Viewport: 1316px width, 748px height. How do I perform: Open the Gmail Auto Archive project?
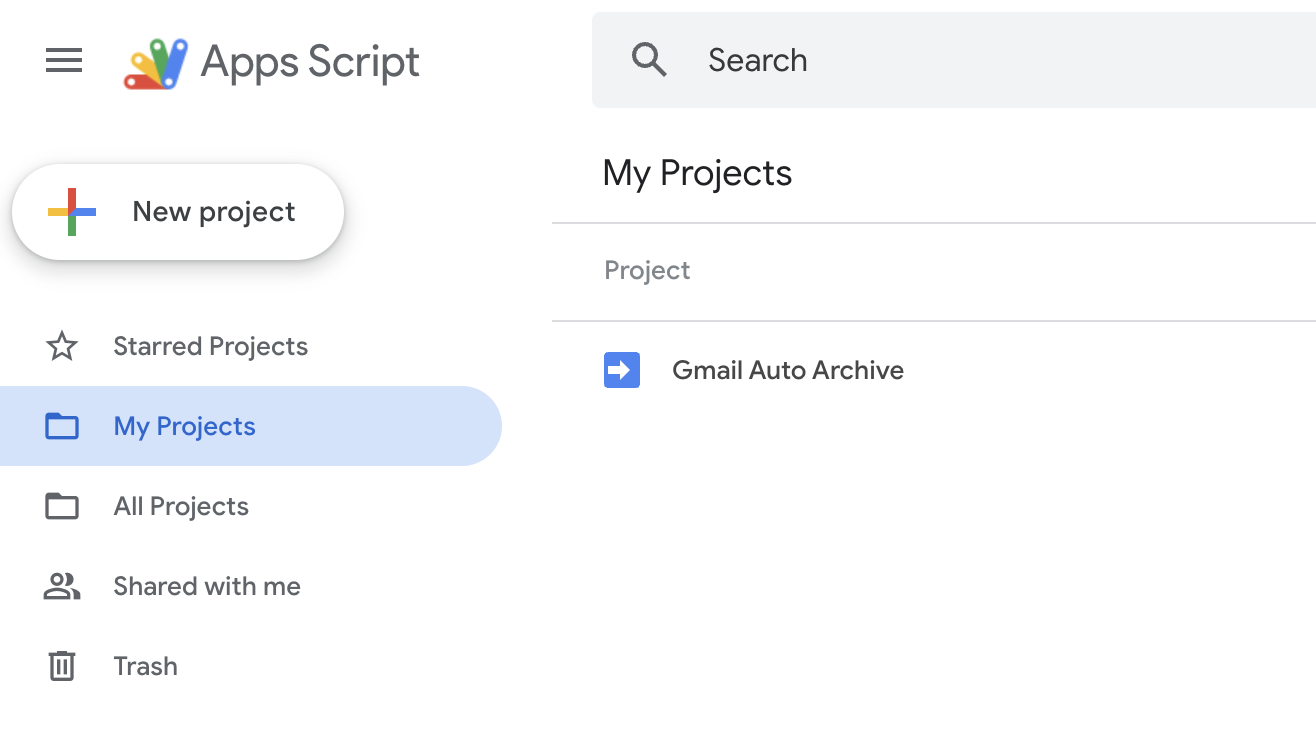pyautogui.click(x=788, y=370)
